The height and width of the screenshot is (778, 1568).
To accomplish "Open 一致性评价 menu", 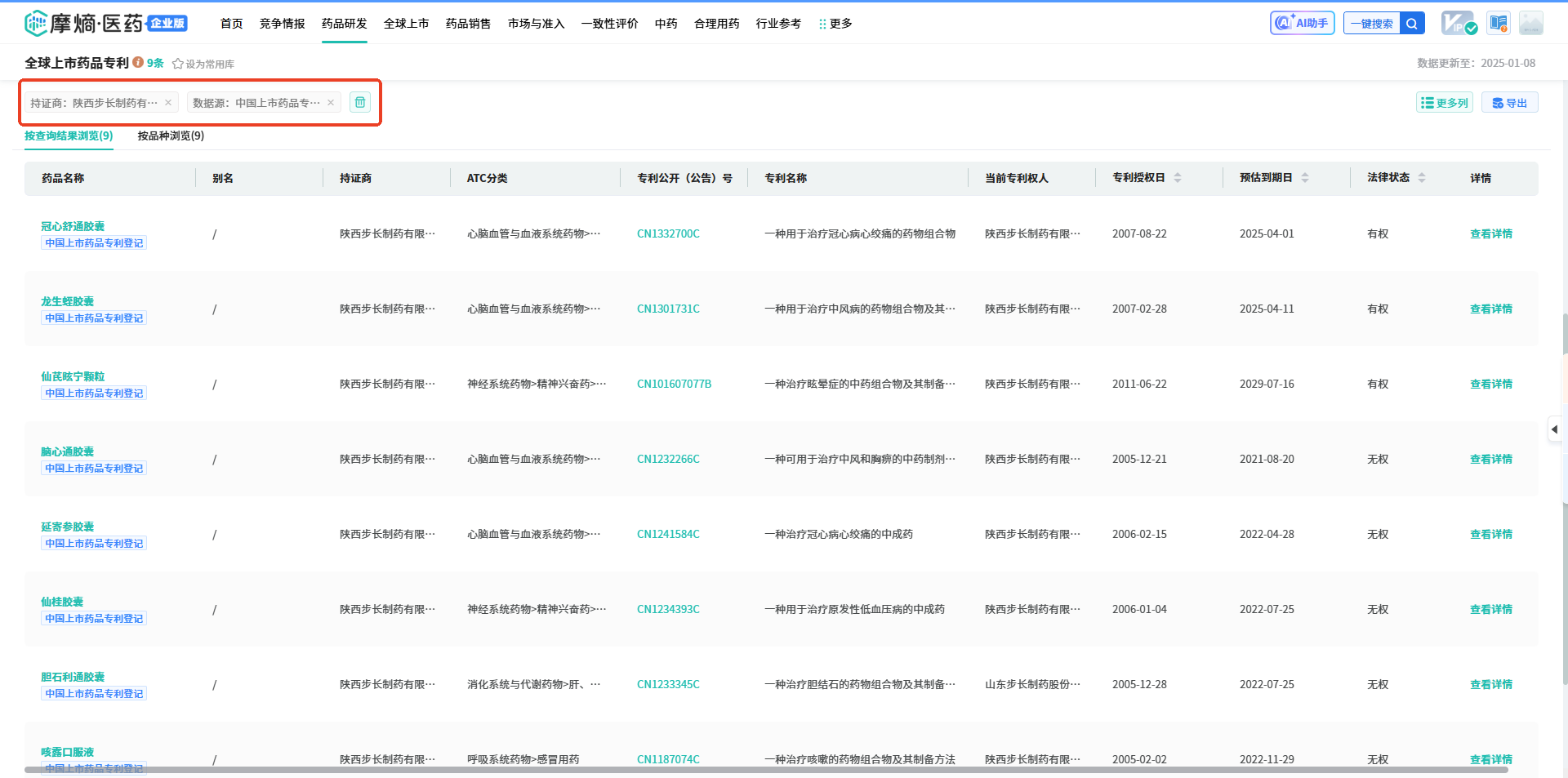I will pos(610,24).
